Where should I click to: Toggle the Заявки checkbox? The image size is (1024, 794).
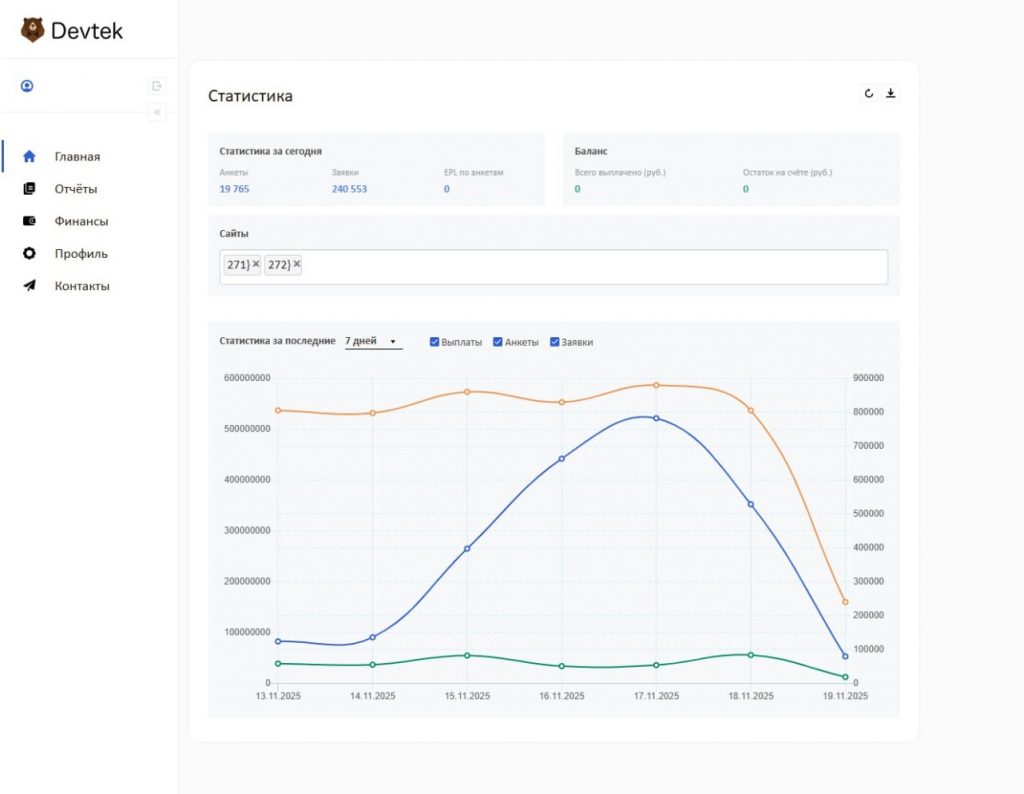(x=554, y=342)
